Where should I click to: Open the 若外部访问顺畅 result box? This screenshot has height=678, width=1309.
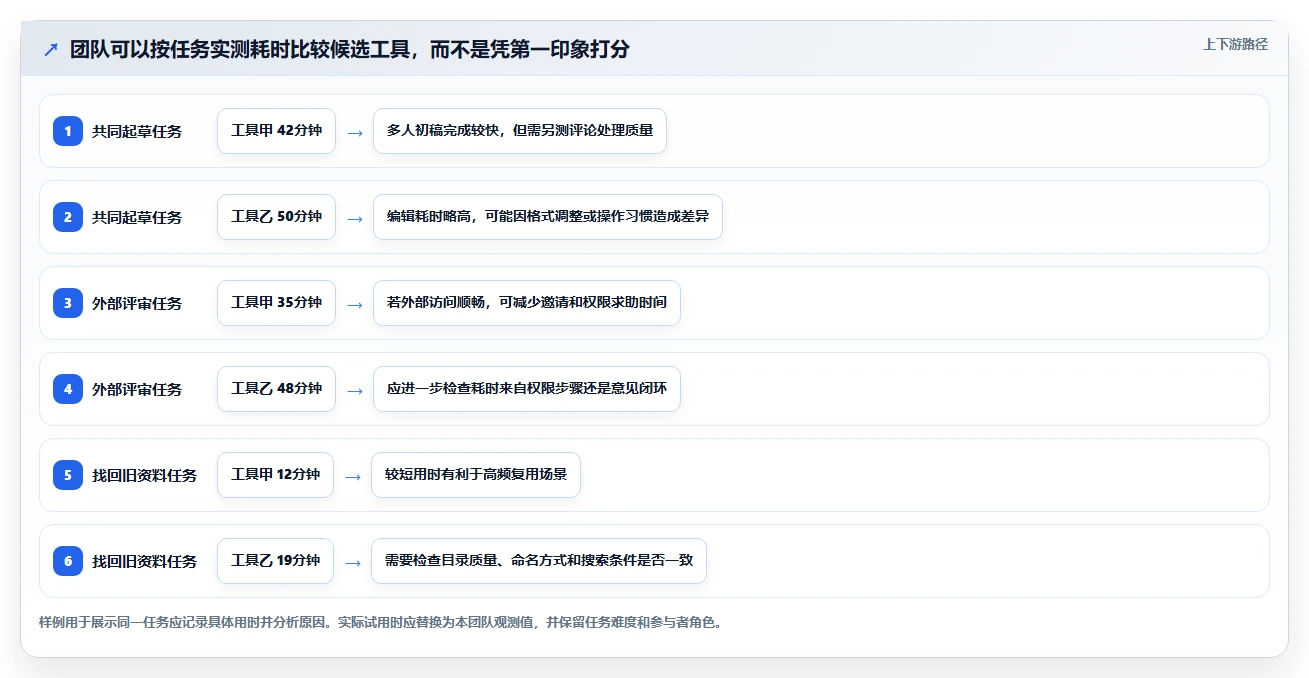[x=527, y=303]
